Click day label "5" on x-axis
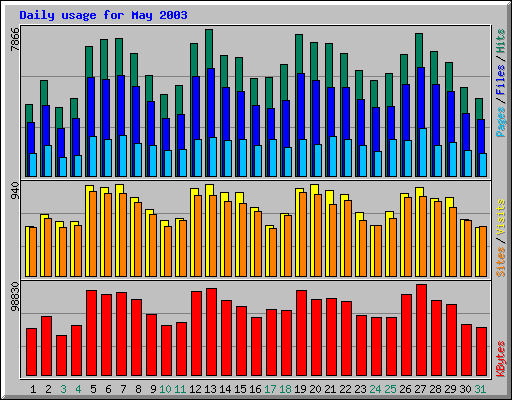512x400 pixels. pyautogui.click(x=93, y=389)
